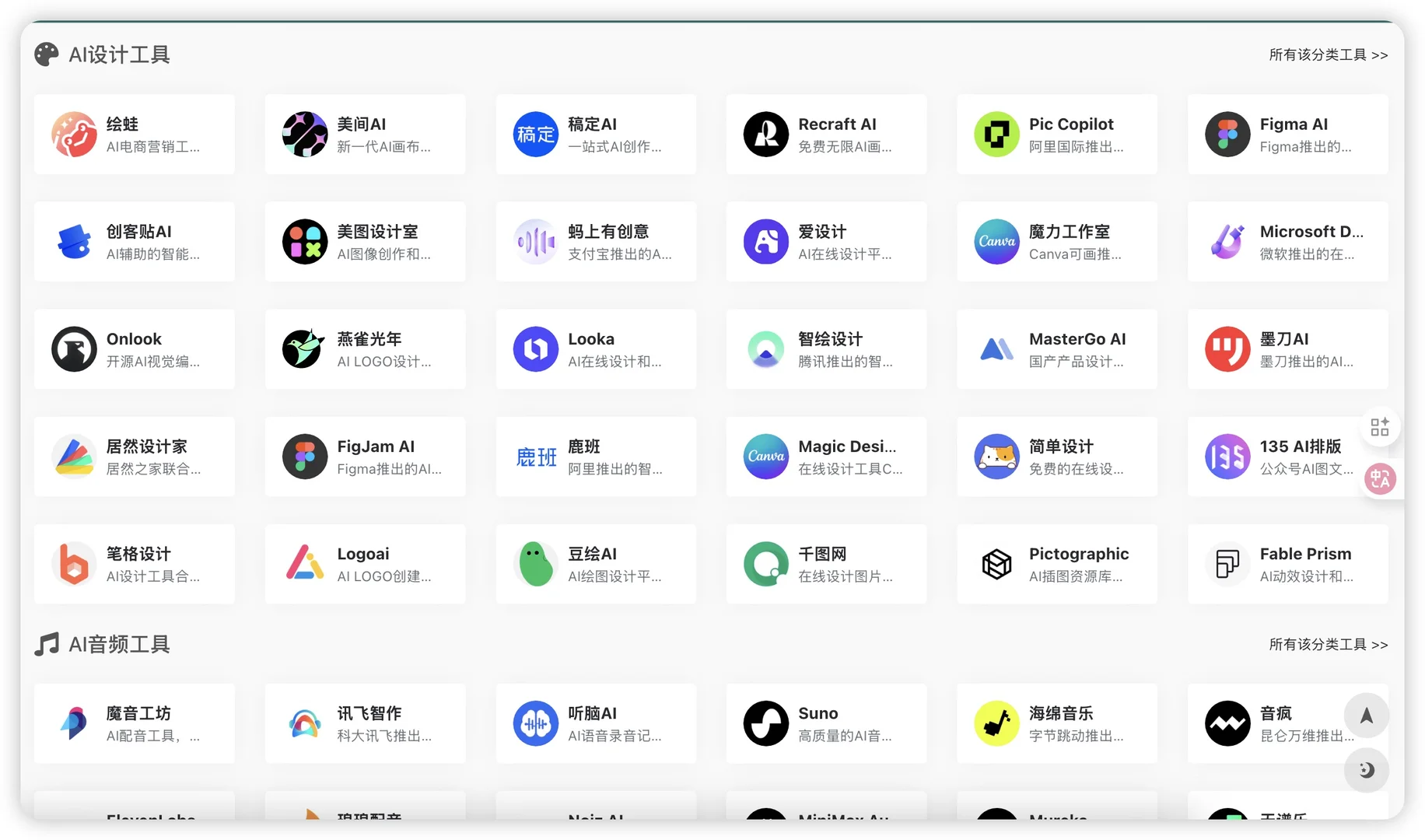Click the 讯飞智作 icon
This screenshot has height=840, width=1425.
pyautogui.click(x=305, y=723)
